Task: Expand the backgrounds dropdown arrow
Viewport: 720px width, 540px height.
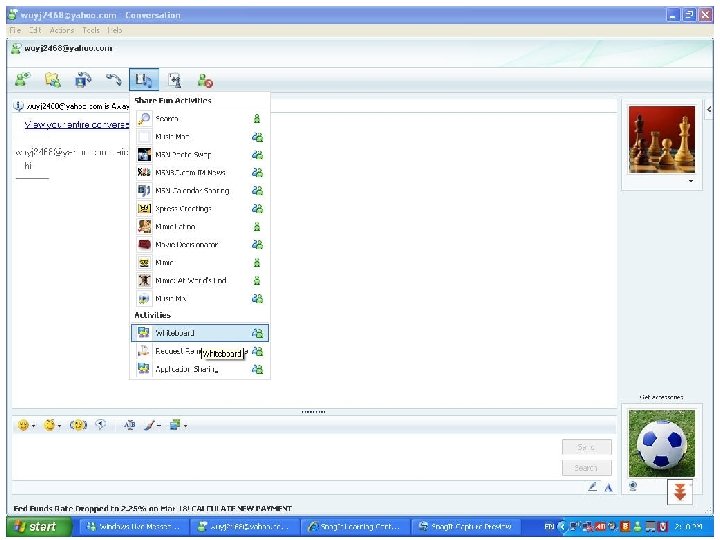Action: tap(186, 427)
